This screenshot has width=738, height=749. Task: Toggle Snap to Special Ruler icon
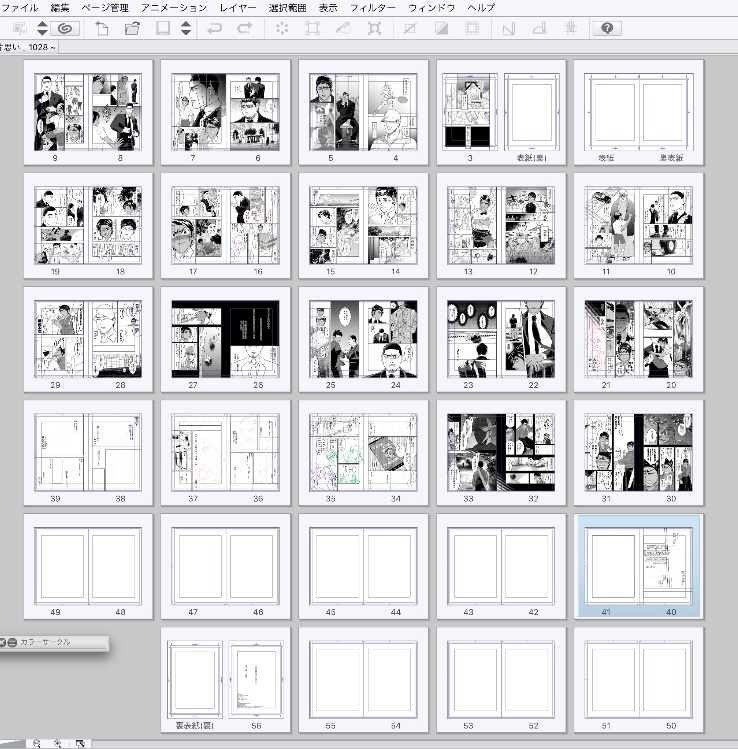(x=539, y=28)
